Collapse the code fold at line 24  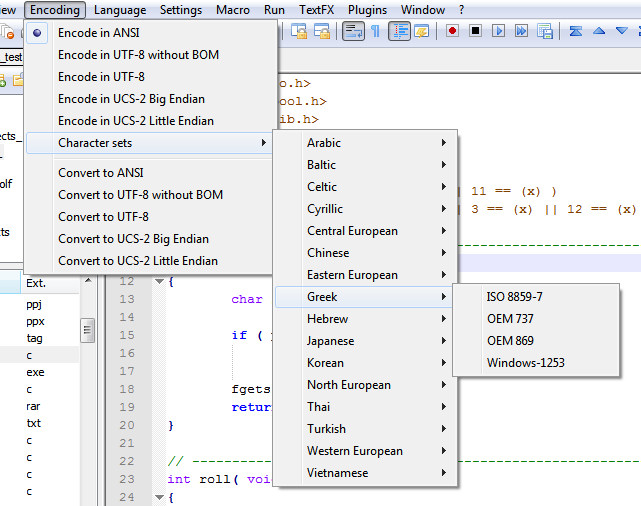click(x=159, y=497)
